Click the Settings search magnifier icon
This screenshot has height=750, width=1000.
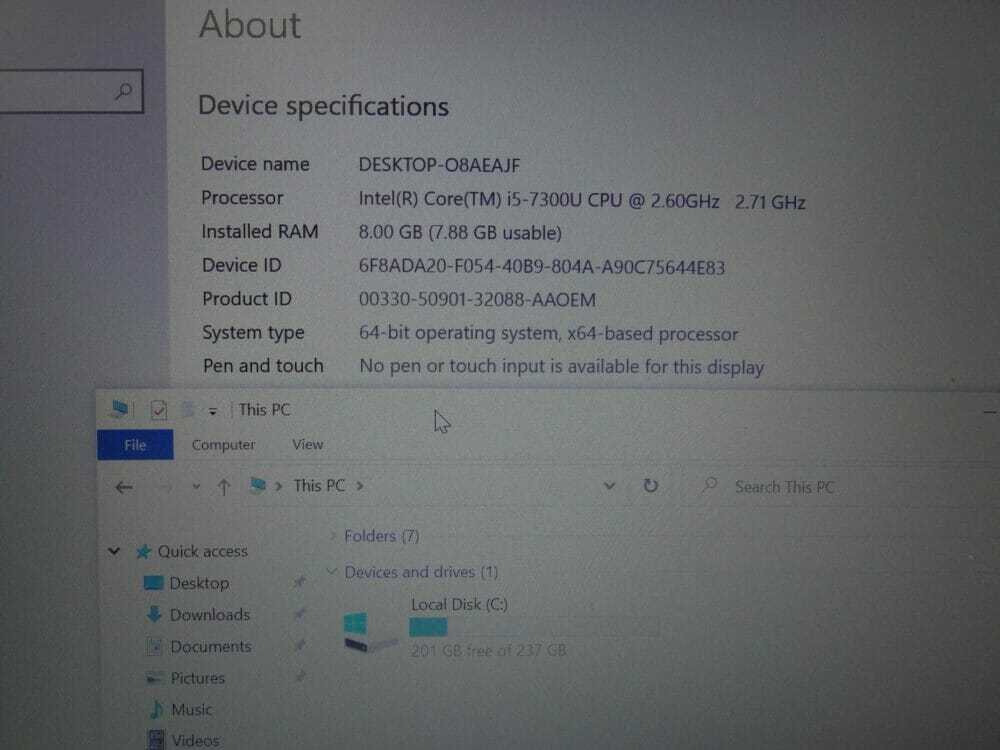coord(124,91)
